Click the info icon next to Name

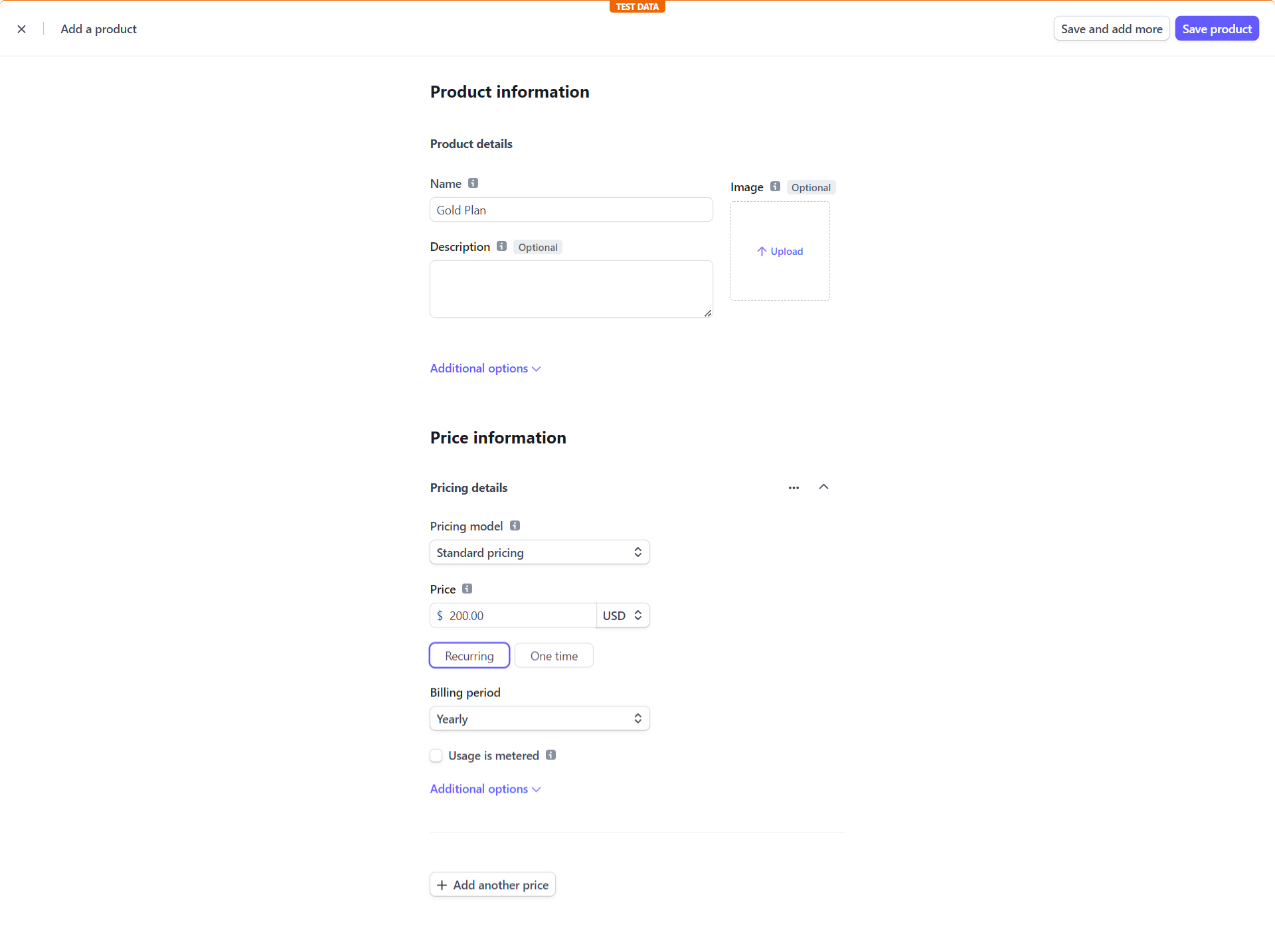point(473,183)
